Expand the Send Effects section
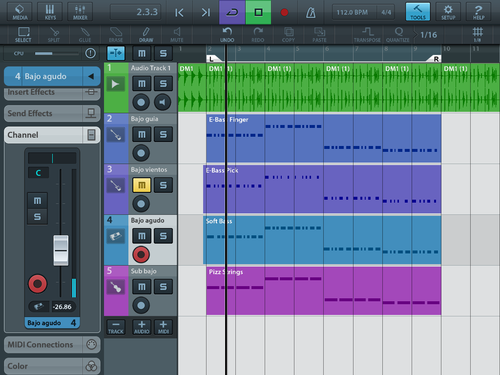 pyautogui.click(x=52, y=114)
